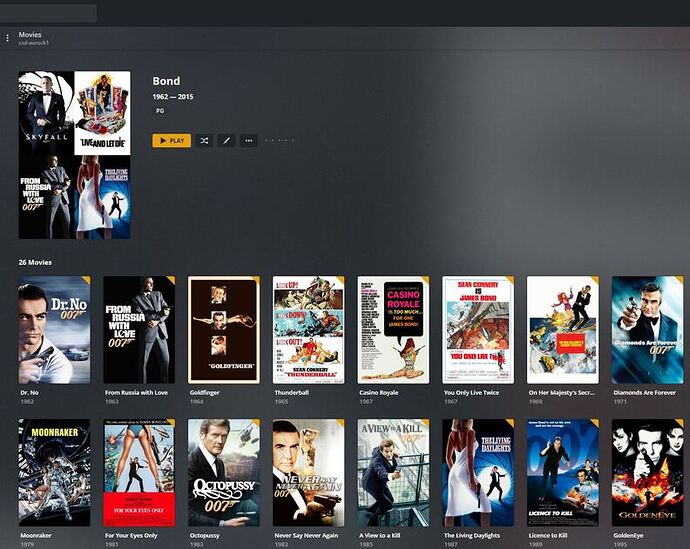Click the 'The Living Daylights' title text

(x=472, y=535)
